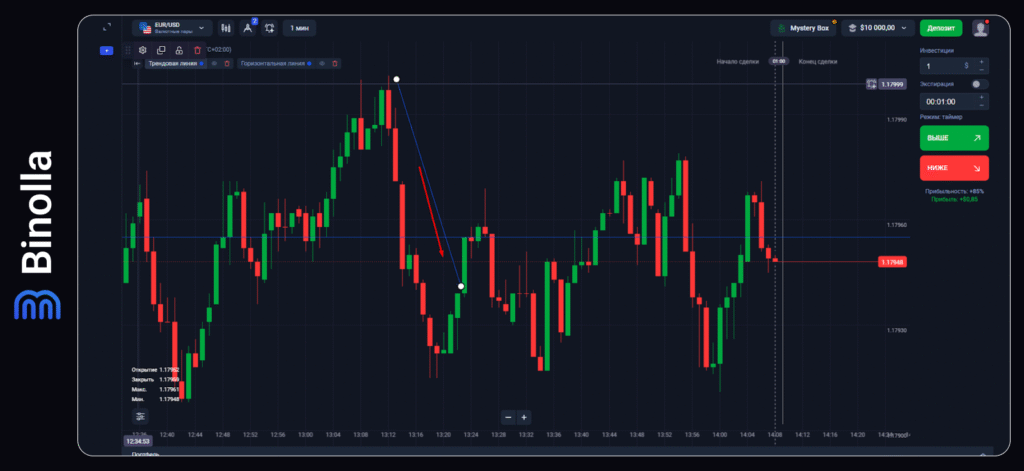Lock the selected drawing object

pyautogui.click(x=179, y=49)
